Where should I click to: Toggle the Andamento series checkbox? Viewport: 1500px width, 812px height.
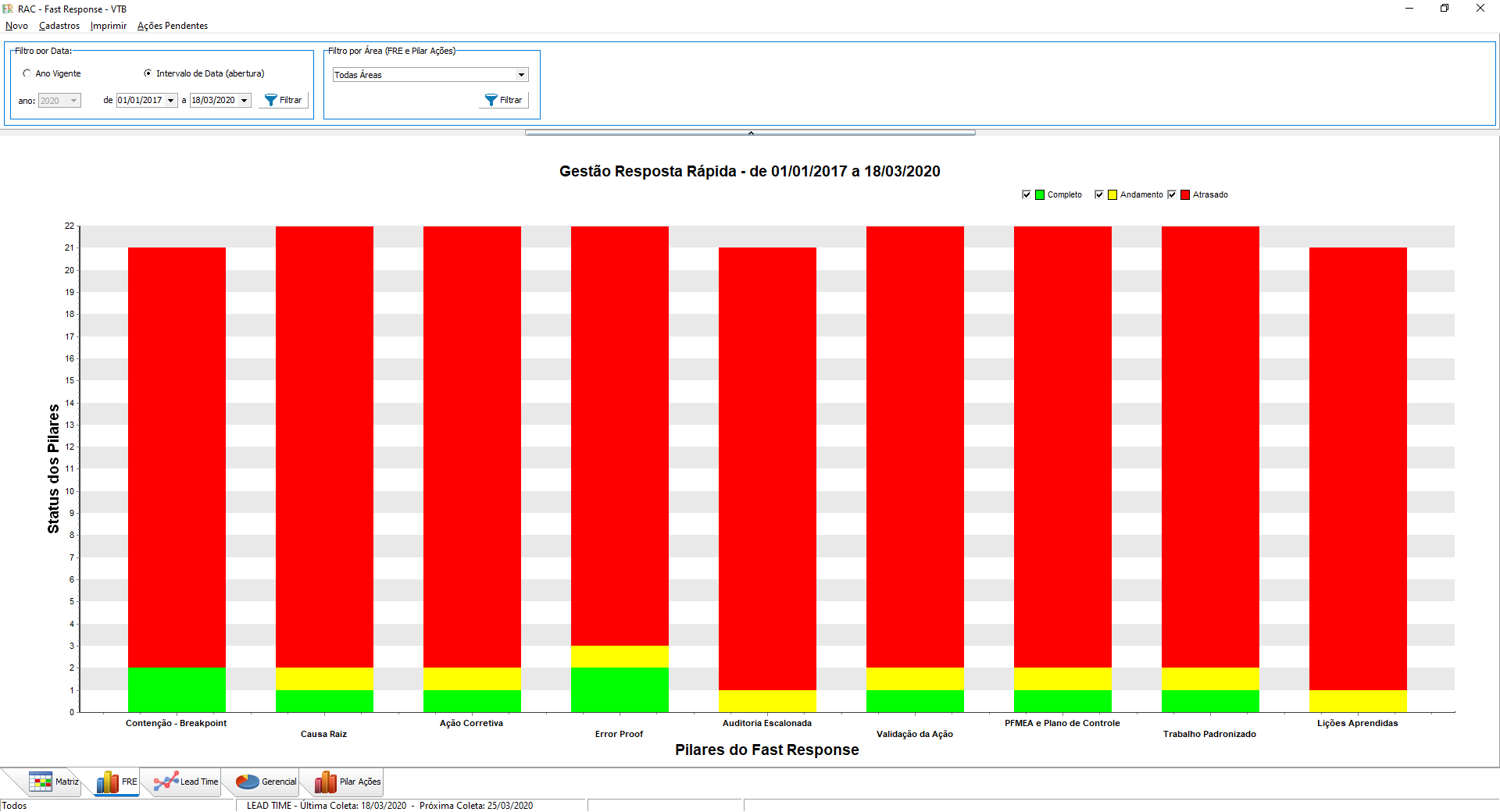point(1099,194)
